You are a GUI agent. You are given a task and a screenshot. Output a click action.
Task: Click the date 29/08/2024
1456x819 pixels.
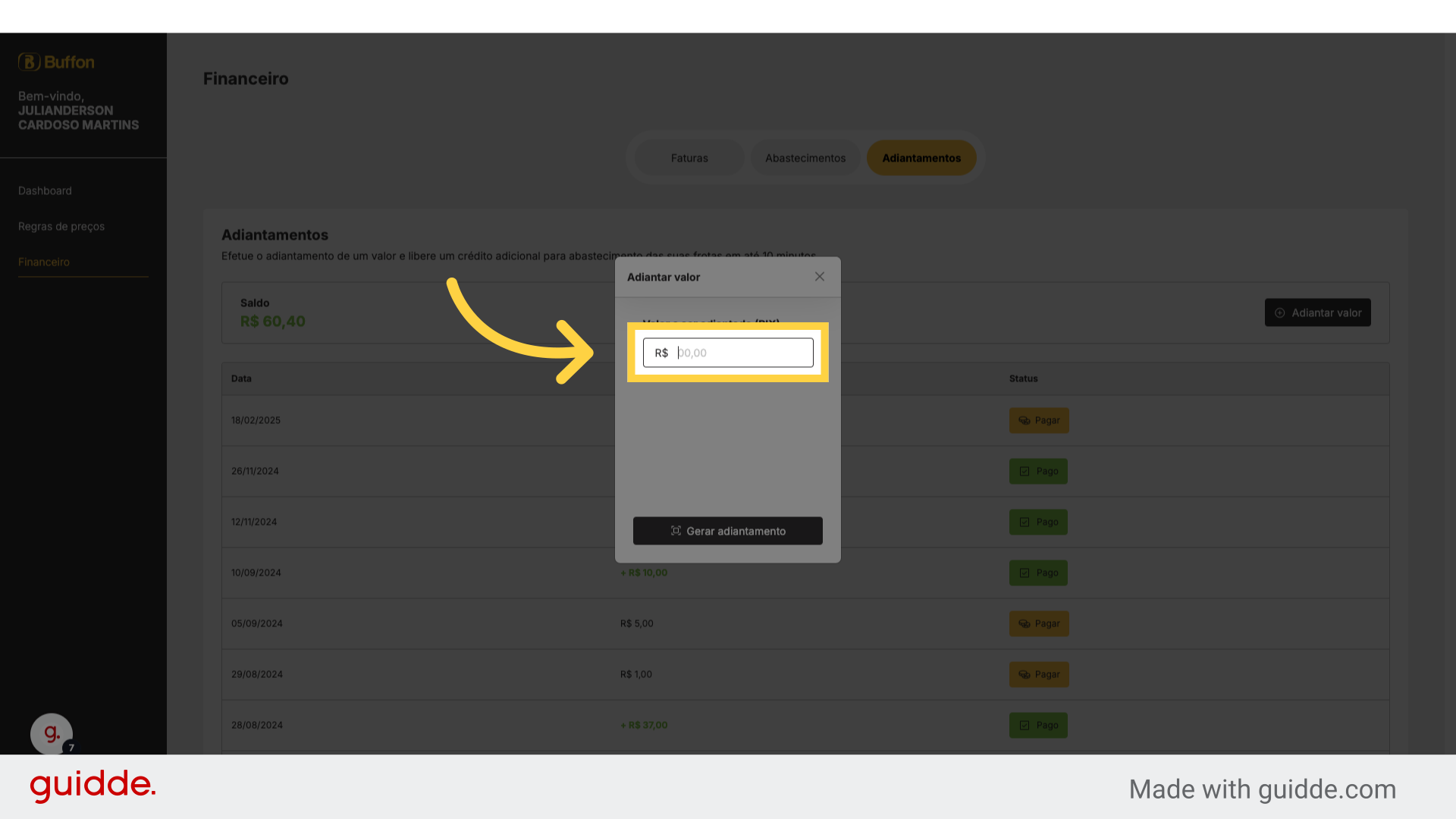257,675
